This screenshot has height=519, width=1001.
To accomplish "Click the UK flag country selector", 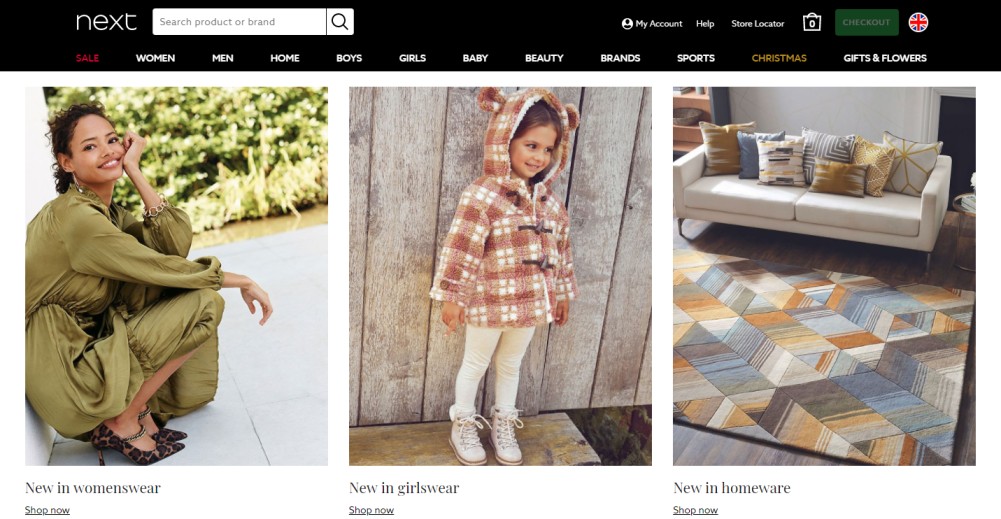I will click(x=918, y=22).
